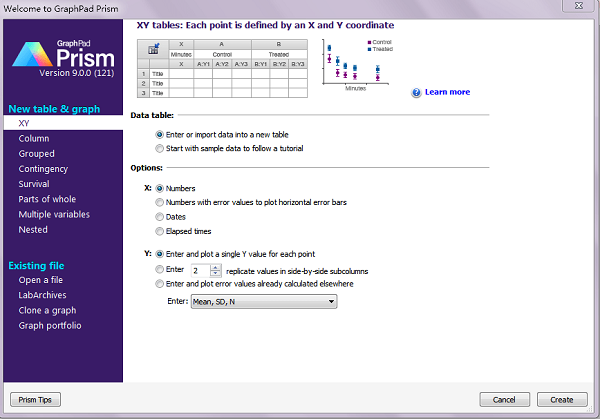Increase the replicate values count
This screenshot has height=419, width=600.
(215, 267)
